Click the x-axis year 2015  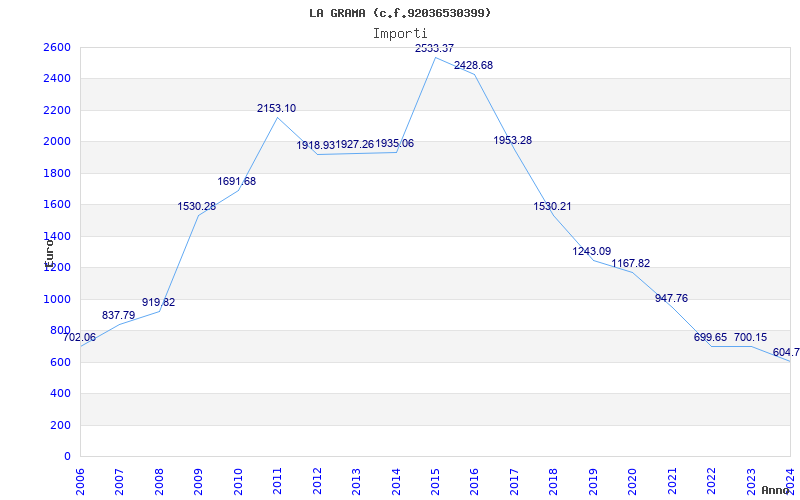tap(436, 481)
